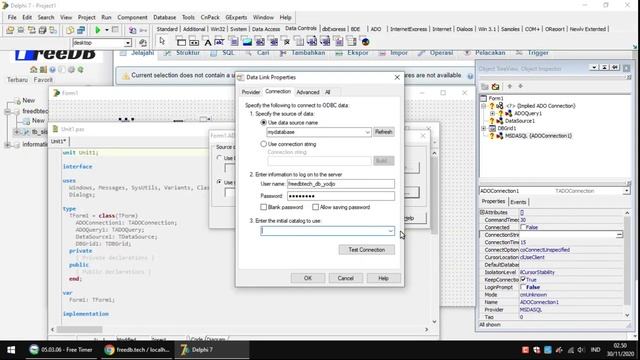Click Cancel in Data Link Properties
The height and width of the screenshot is (360, 640).
(345, 278)
